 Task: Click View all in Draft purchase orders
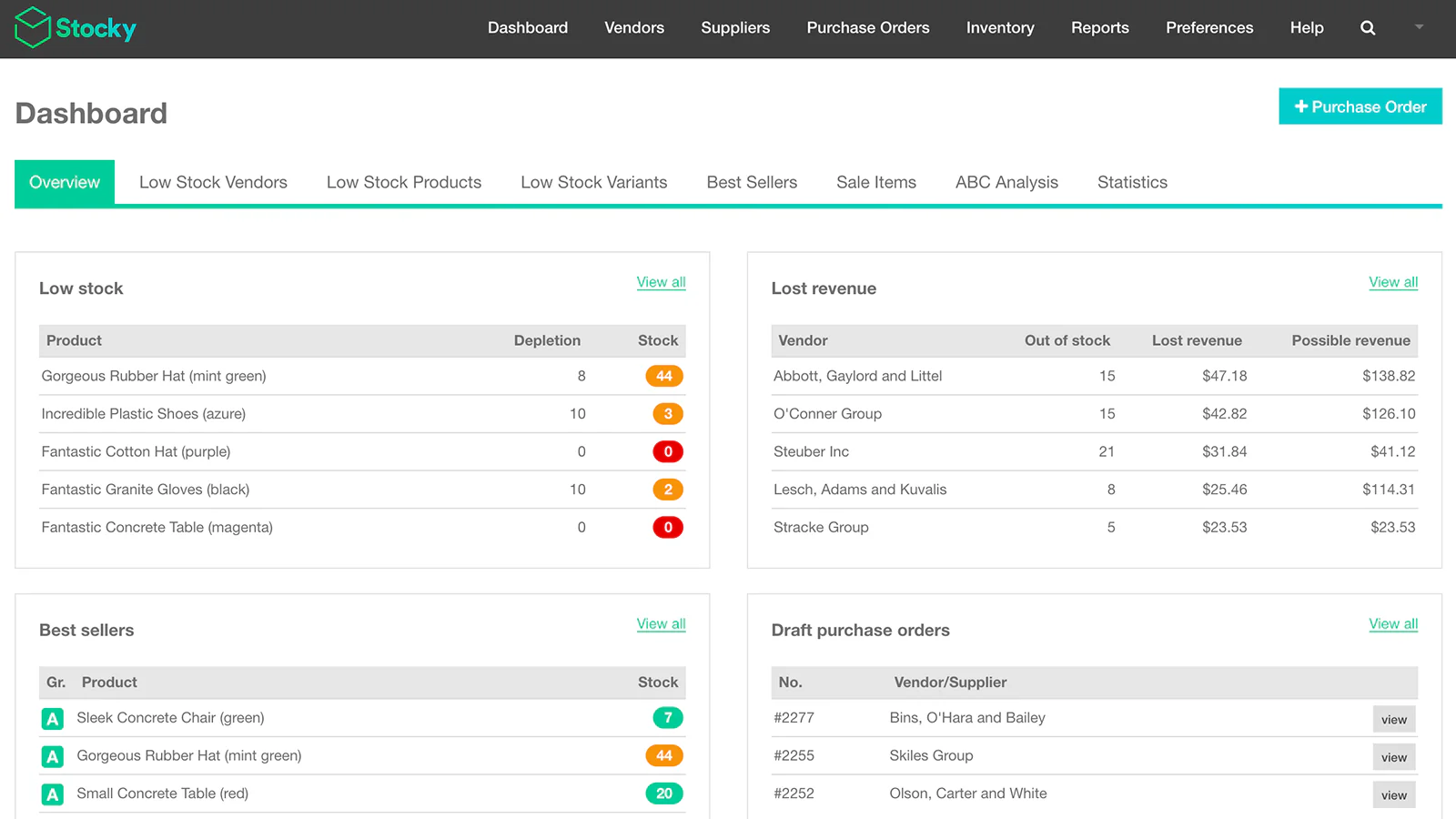(x=1393, y=623)
